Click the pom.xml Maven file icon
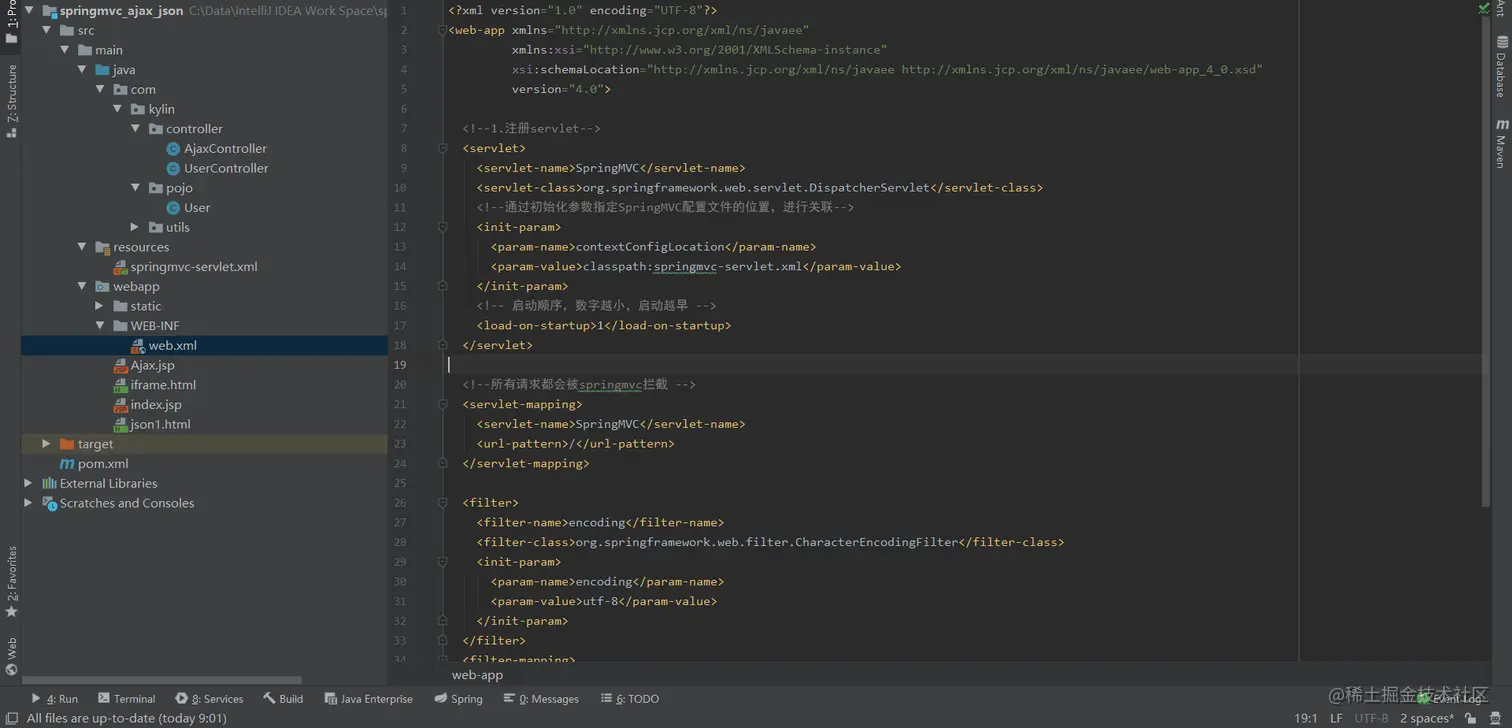The image size is (1512, 728). 67,464
